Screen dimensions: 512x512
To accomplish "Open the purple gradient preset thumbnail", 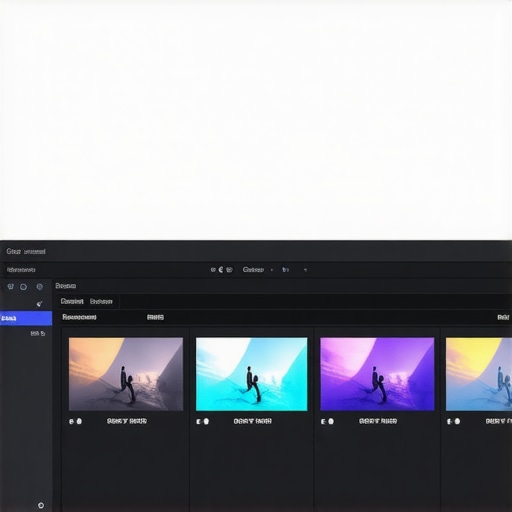I will tap(377, 374).
